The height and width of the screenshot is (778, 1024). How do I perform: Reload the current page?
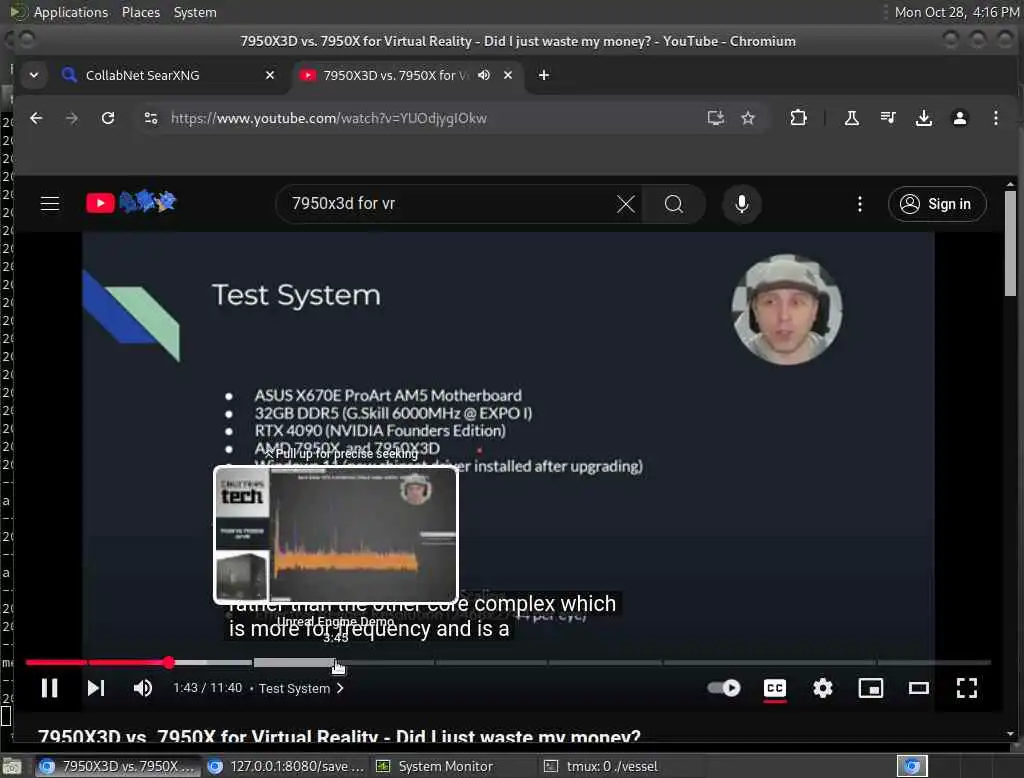pos(108,118)
